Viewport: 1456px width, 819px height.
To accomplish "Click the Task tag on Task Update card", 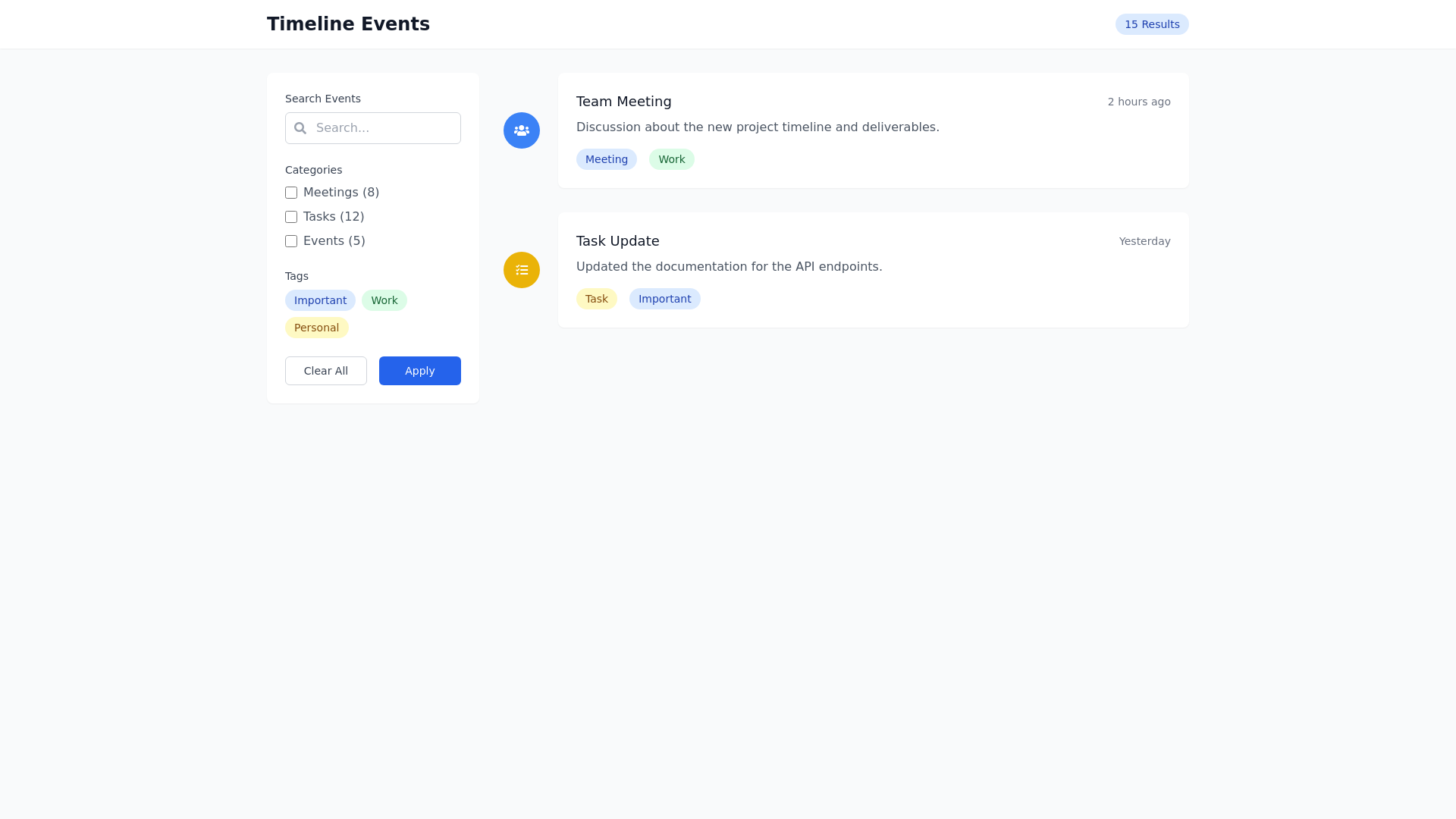I will tap(596, 299).
